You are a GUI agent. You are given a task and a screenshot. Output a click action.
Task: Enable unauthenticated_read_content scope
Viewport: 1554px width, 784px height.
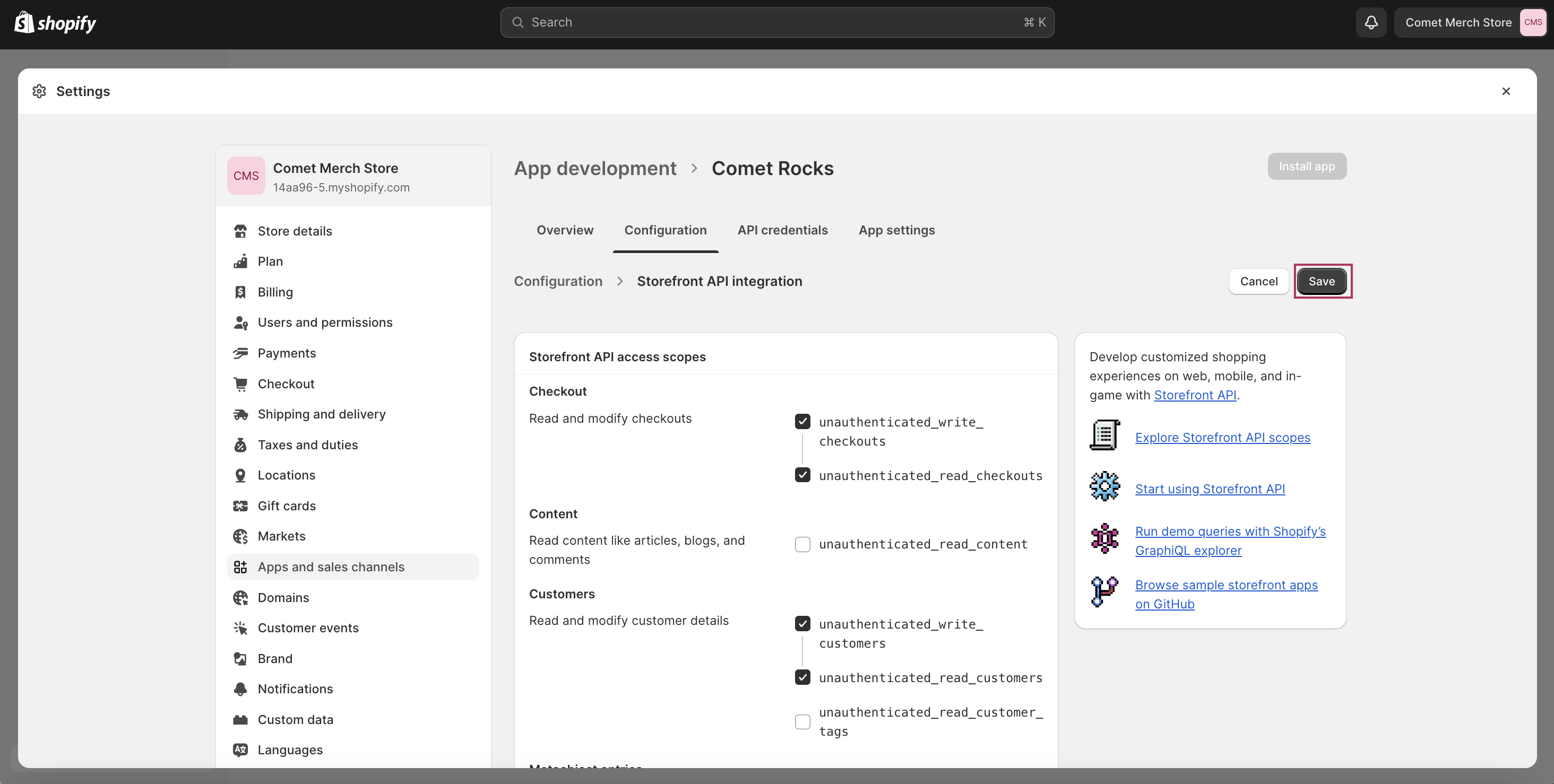[x=802, y=544]
